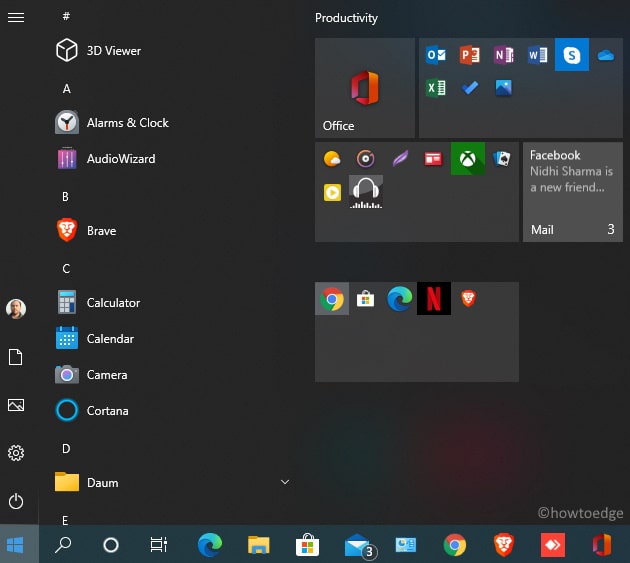Expand the hamburger menu at top left

[16, 17]
